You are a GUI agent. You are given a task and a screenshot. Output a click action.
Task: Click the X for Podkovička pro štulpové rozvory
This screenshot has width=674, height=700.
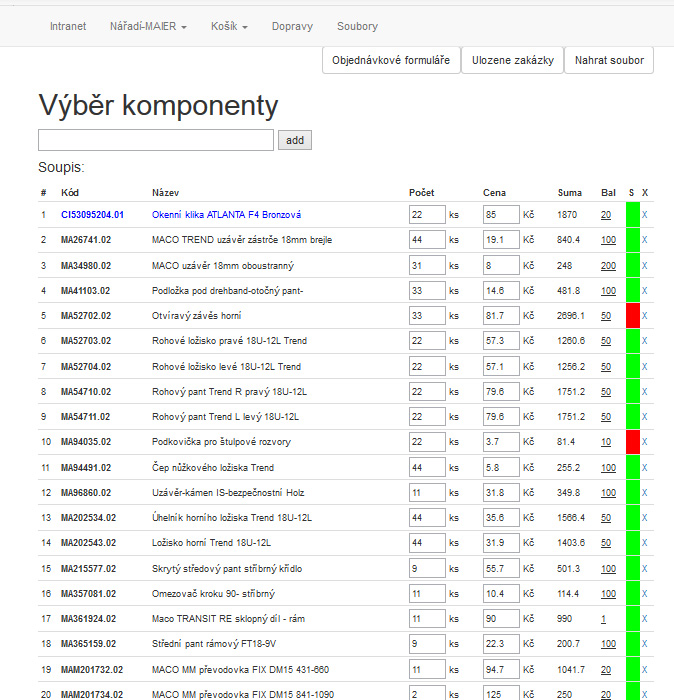tap(645, 442)
